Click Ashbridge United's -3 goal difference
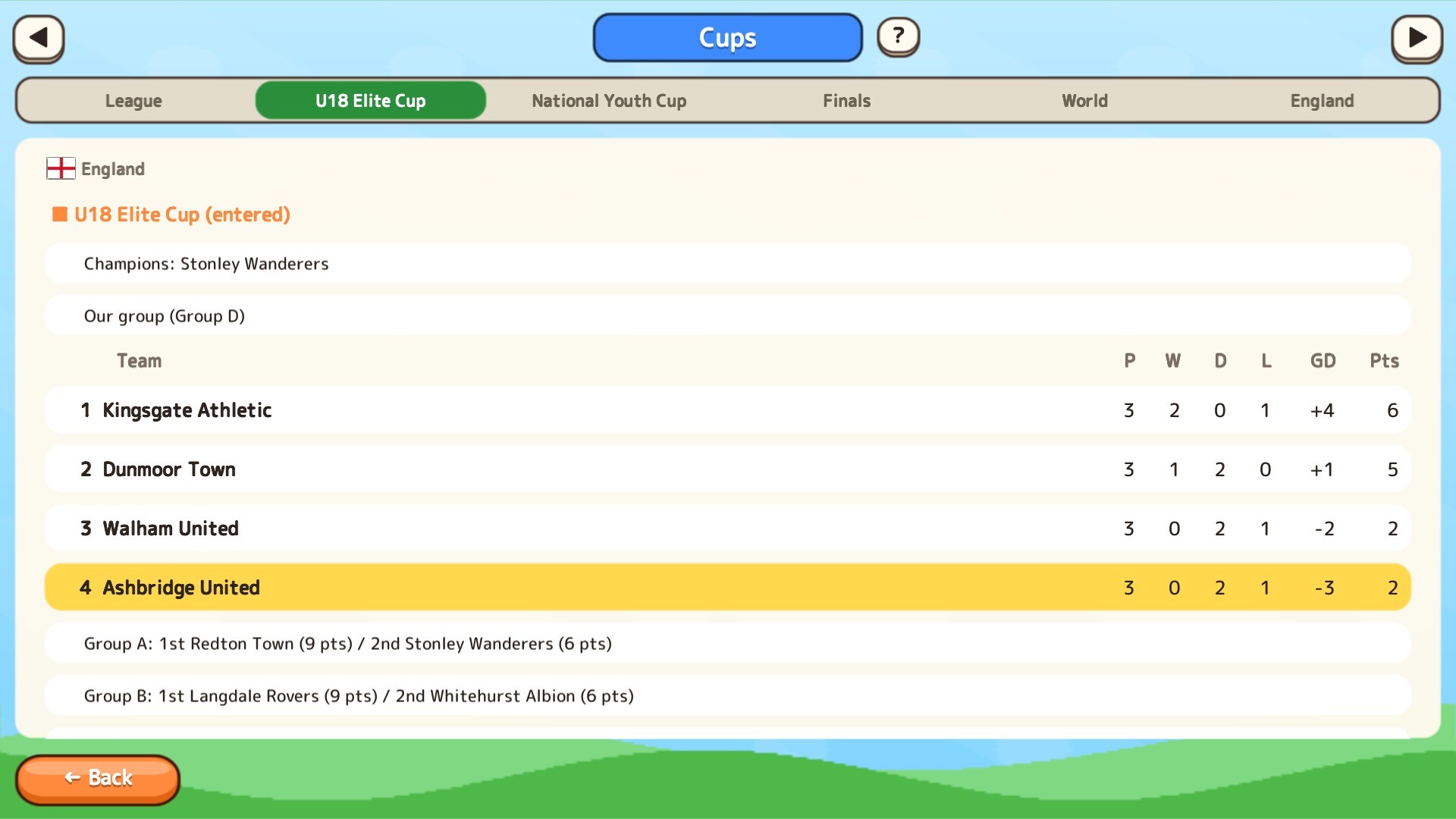 (1324, 588)
